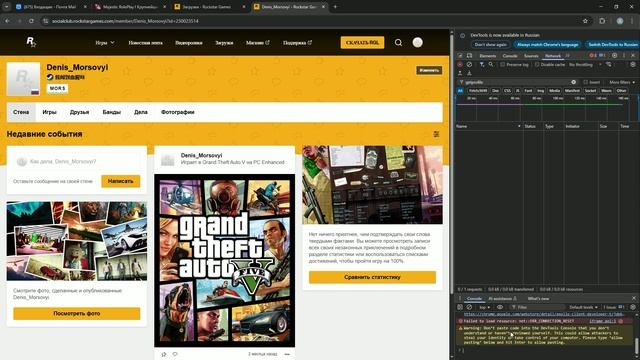Clear the console messages icon
This screenshot has height=360, width=640.
pyautogui.click(x=469, y=307)
